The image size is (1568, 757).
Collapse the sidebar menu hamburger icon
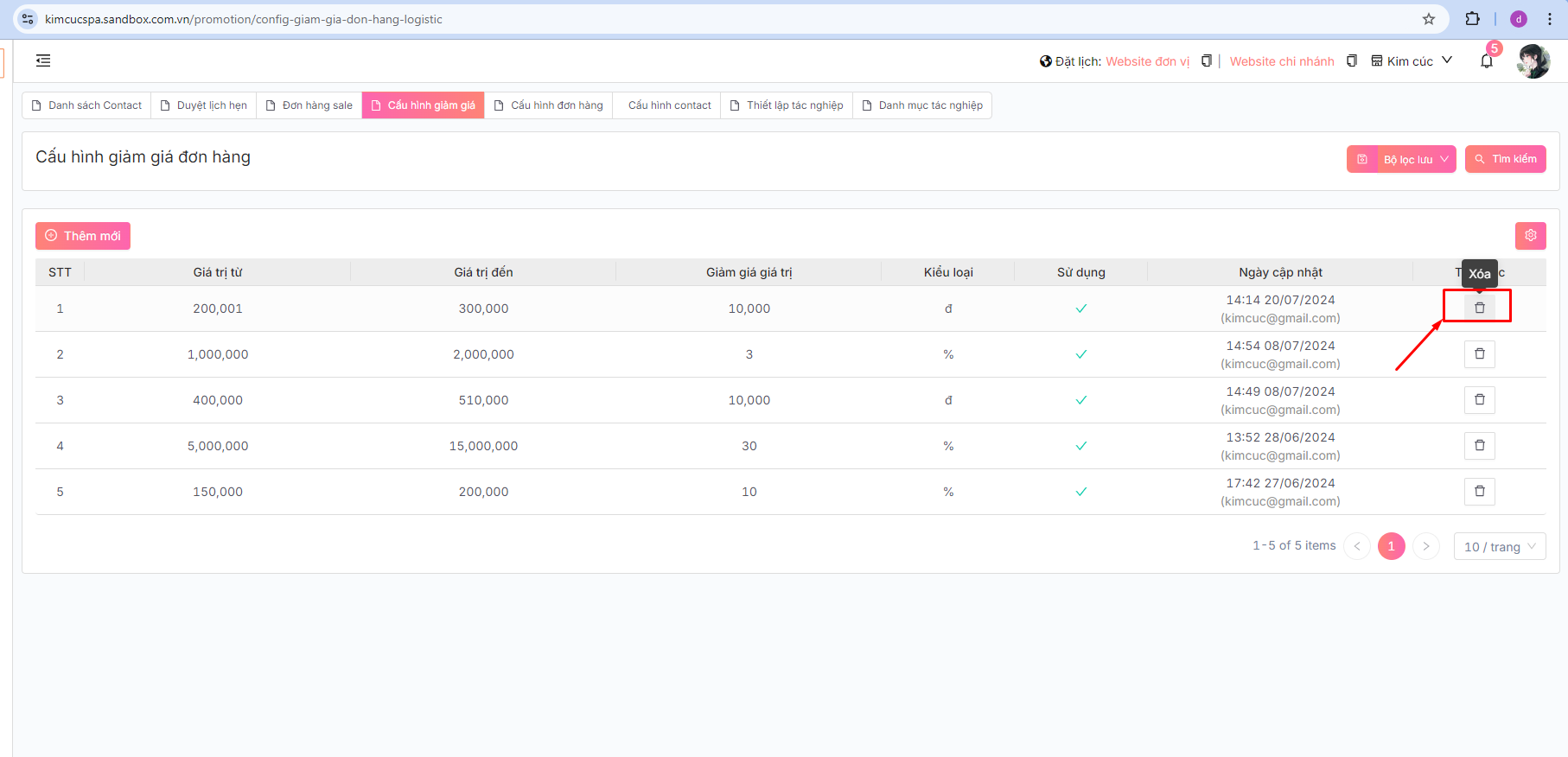[43, 60]
